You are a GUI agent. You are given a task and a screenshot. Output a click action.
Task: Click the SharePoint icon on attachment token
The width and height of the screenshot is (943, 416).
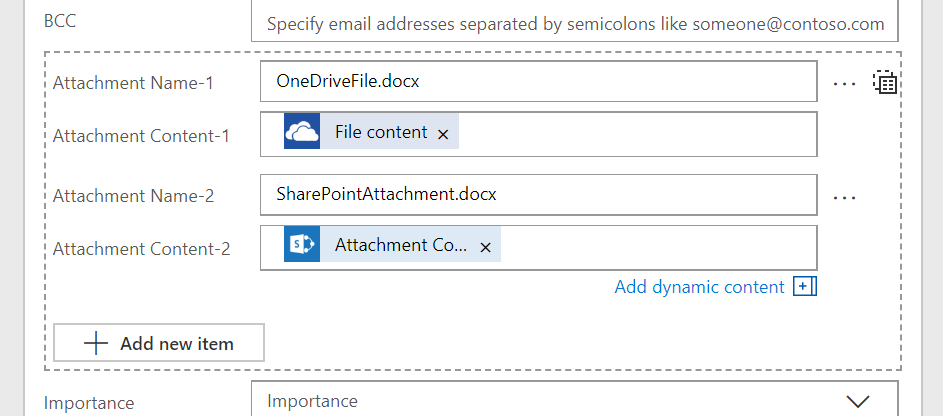pyautogui.click(x=302, y=245)
